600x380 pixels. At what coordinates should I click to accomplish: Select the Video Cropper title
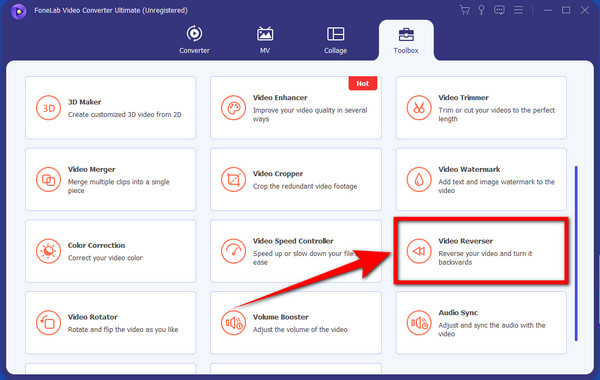[278, 174]
